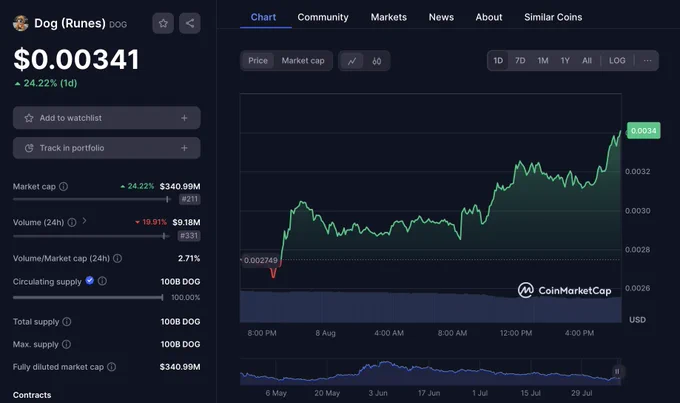The height and width of the screenshot is (403, 680).
Task: Set chart range to 1D
Action: (x=498, y=61)
